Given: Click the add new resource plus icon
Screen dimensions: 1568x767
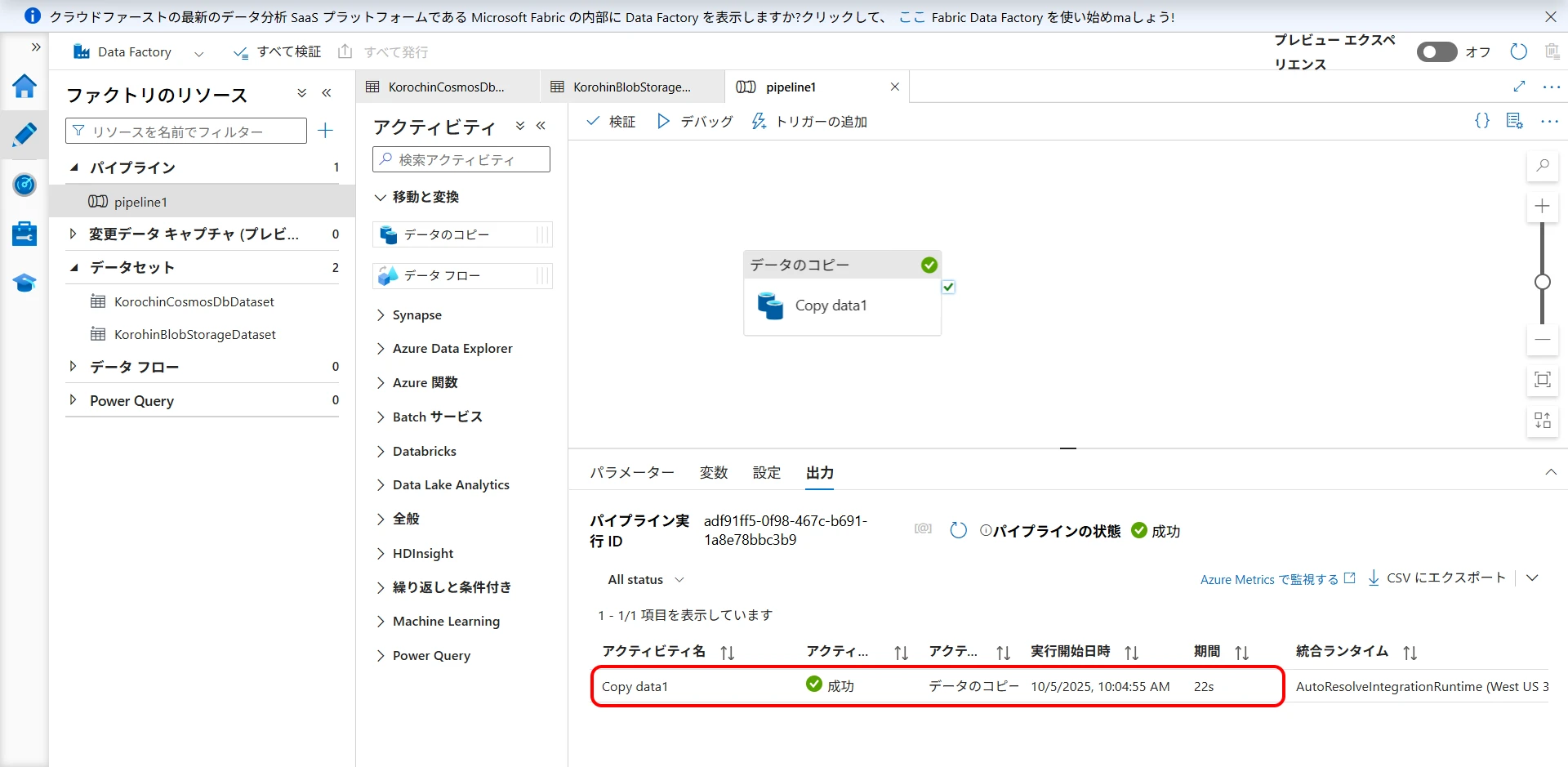Looking at the screenshot, I should (325, 131).
